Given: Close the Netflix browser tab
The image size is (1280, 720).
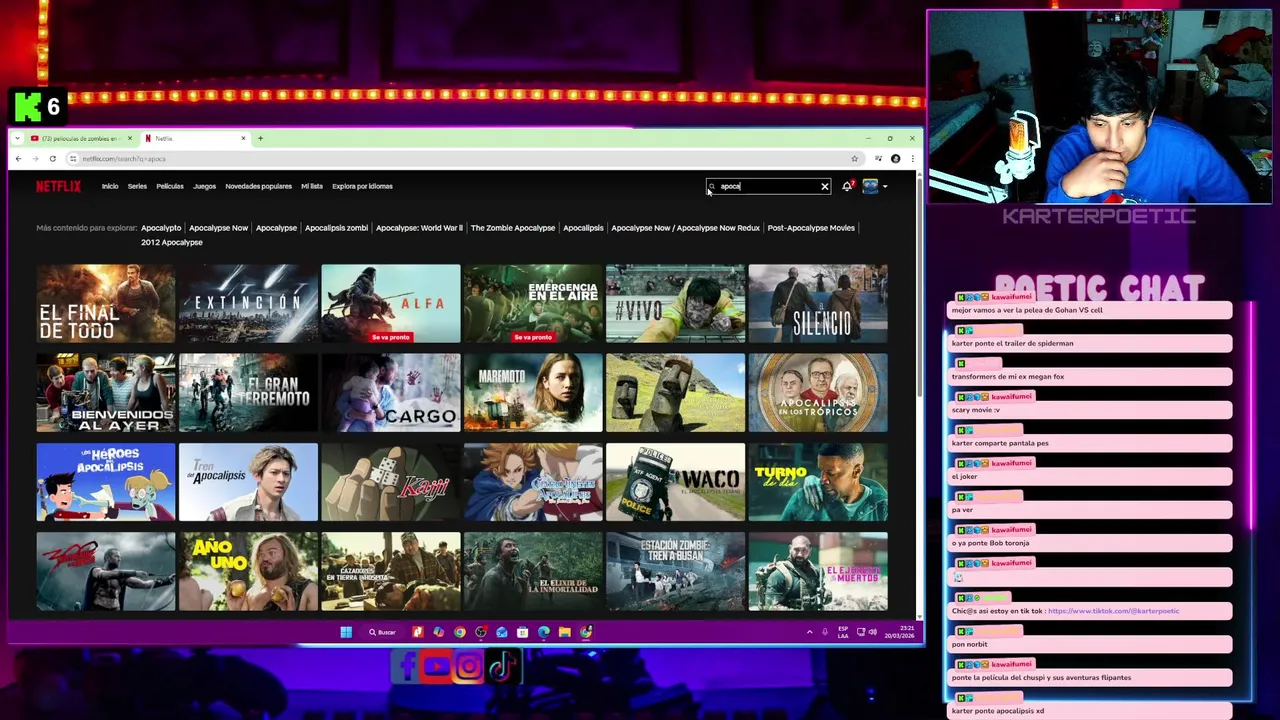Looking at the screenshot, I should pyautogui.click(x=243, y=138).
